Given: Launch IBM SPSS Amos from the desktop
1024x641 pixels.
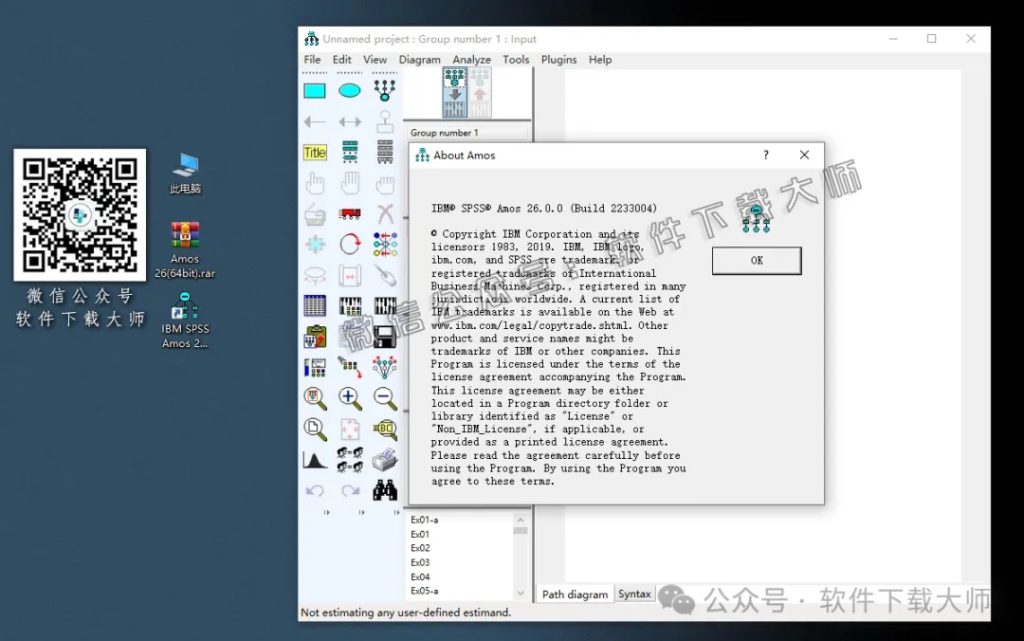Looking at the screenshot, I should coord(185,310).
